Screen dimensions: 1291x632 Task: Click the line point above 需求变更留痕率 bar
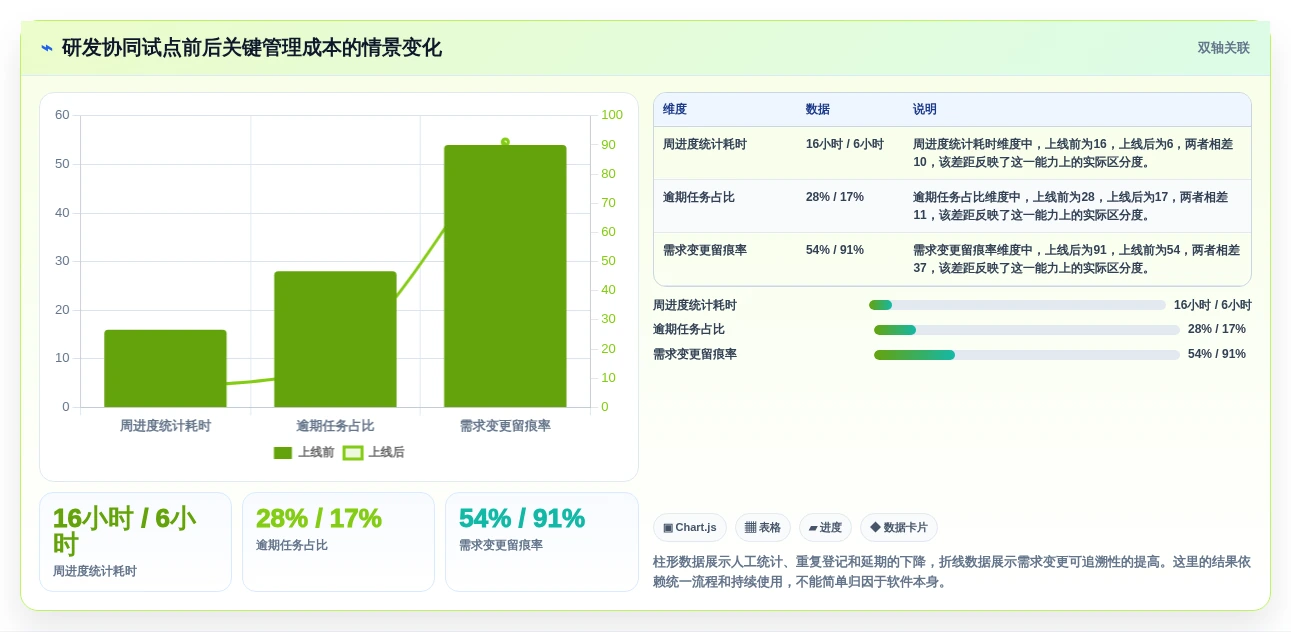505,142
